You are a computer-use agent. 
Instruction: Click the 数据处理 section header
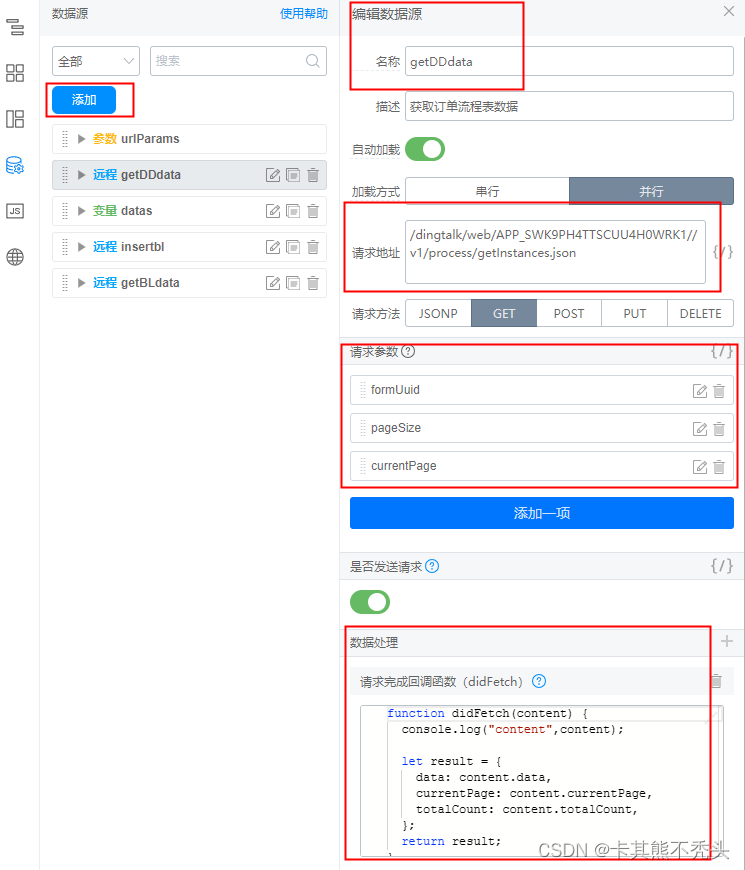[x=541, y=643]
